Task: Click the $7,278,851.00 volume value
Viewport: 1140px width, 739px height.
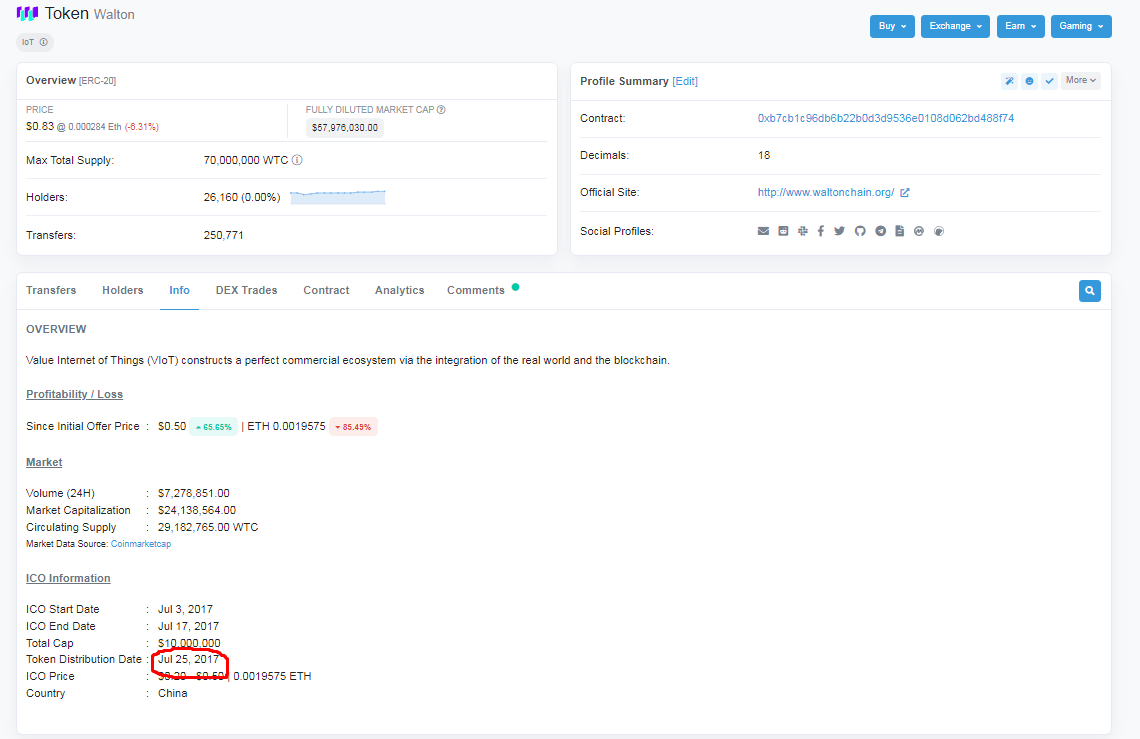Action: 194,494
